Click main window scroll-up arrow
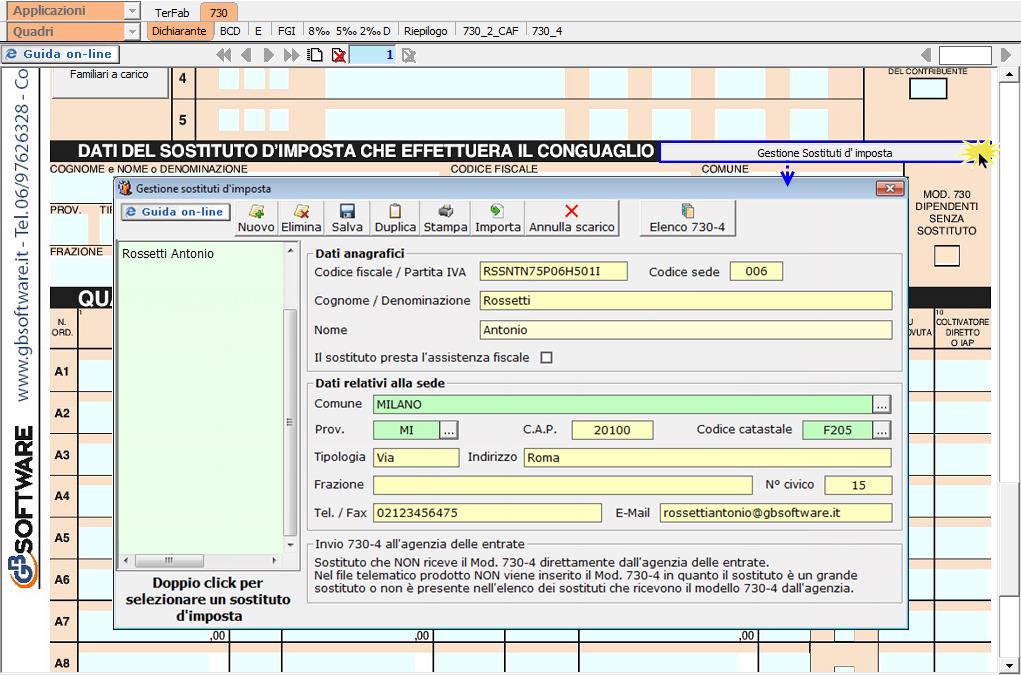This screenshot has height=675, width=1021. (1009, 75)
